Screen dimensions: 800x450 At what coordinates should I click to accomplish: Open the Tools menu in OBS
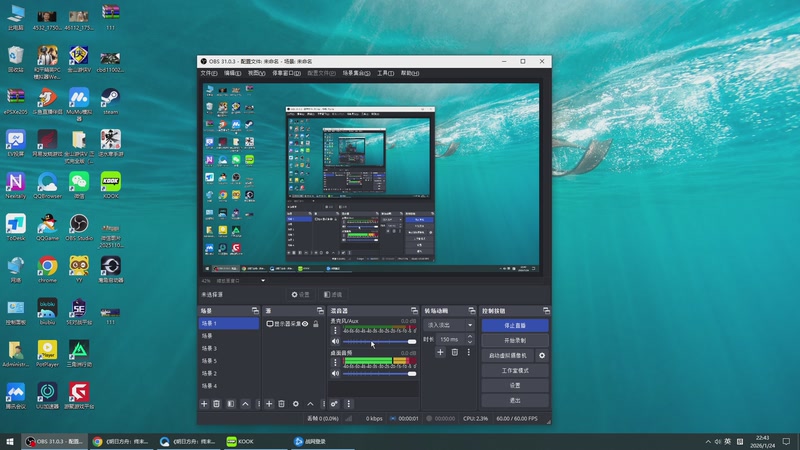pyautogui.click(x=385, y=73)
